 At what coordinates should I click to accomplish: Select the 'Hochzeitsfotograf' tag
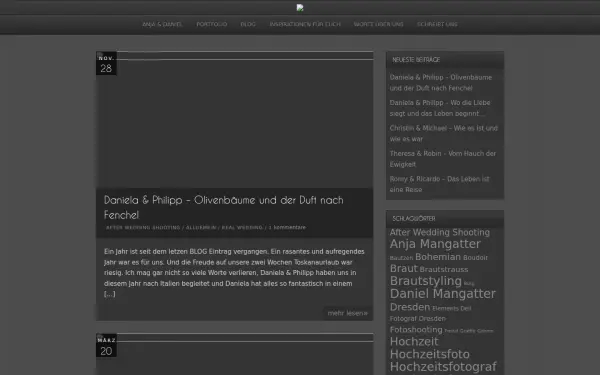pos(443,367)
